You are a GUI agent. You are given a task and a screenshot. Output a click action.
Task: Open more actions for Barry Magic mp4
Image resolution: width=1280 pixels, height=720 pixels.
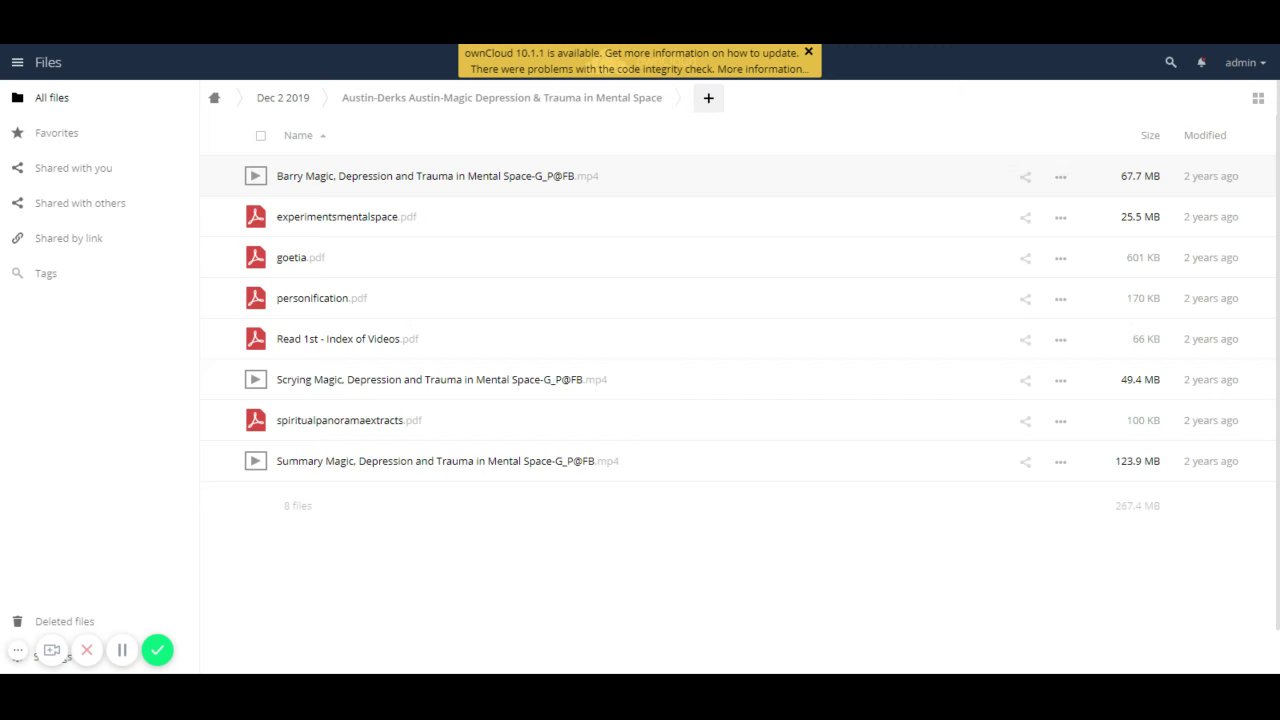(x=1060, y=177)
